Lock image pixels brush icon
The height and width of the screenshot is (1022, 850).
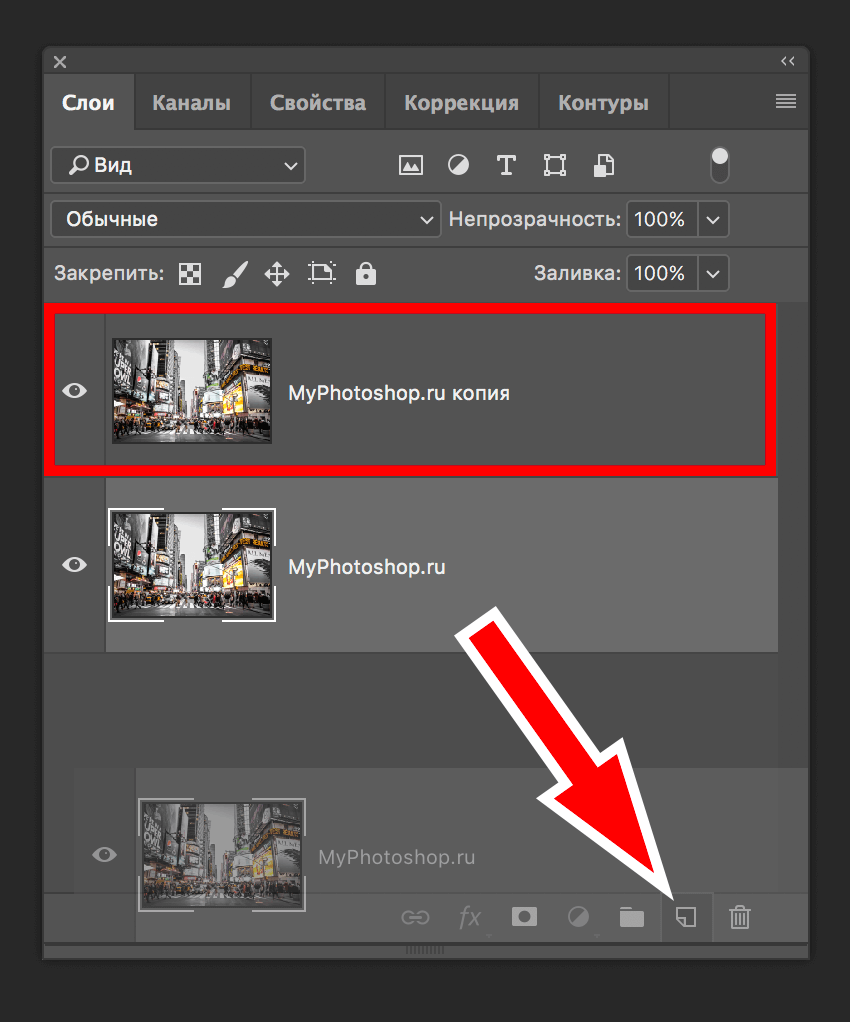[233, 273]
